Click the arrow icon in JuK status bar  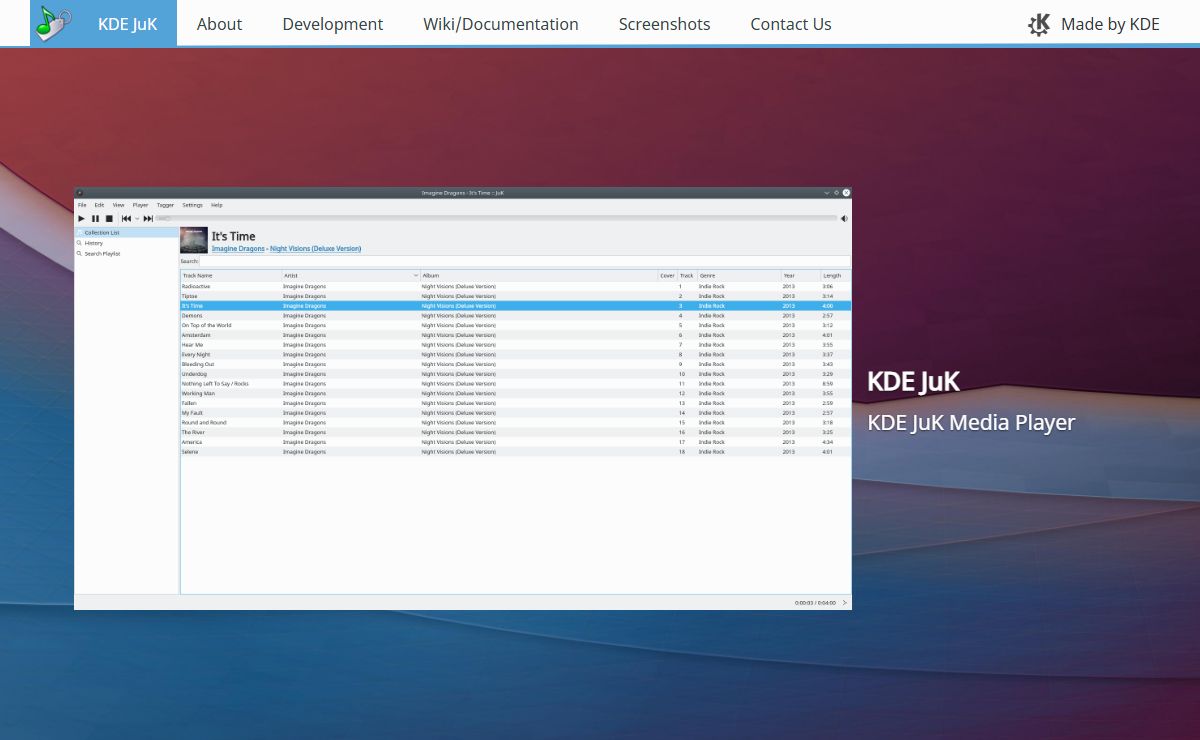point(845,603)
